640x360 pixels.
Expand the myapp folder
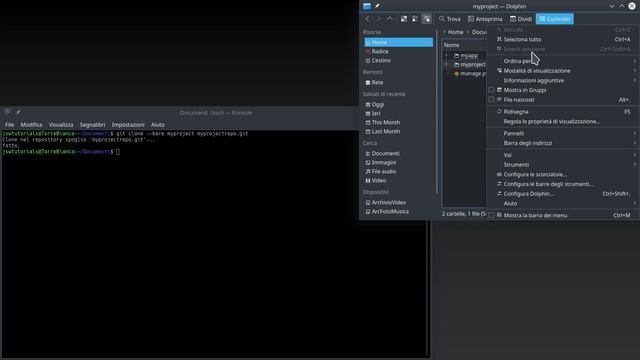(447, 56)
